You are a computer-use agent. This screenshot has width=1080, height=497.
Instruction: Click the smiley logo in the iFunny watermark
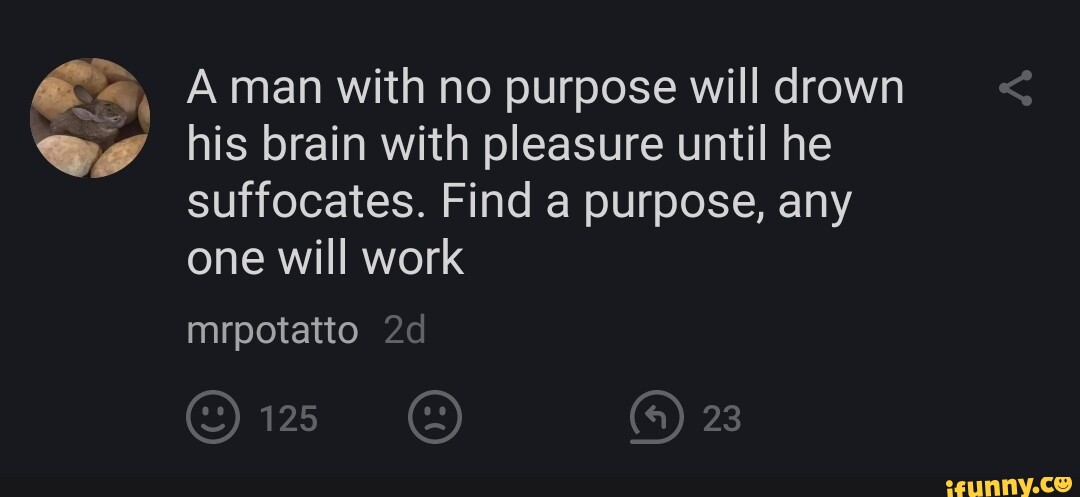coord(1061,481)
